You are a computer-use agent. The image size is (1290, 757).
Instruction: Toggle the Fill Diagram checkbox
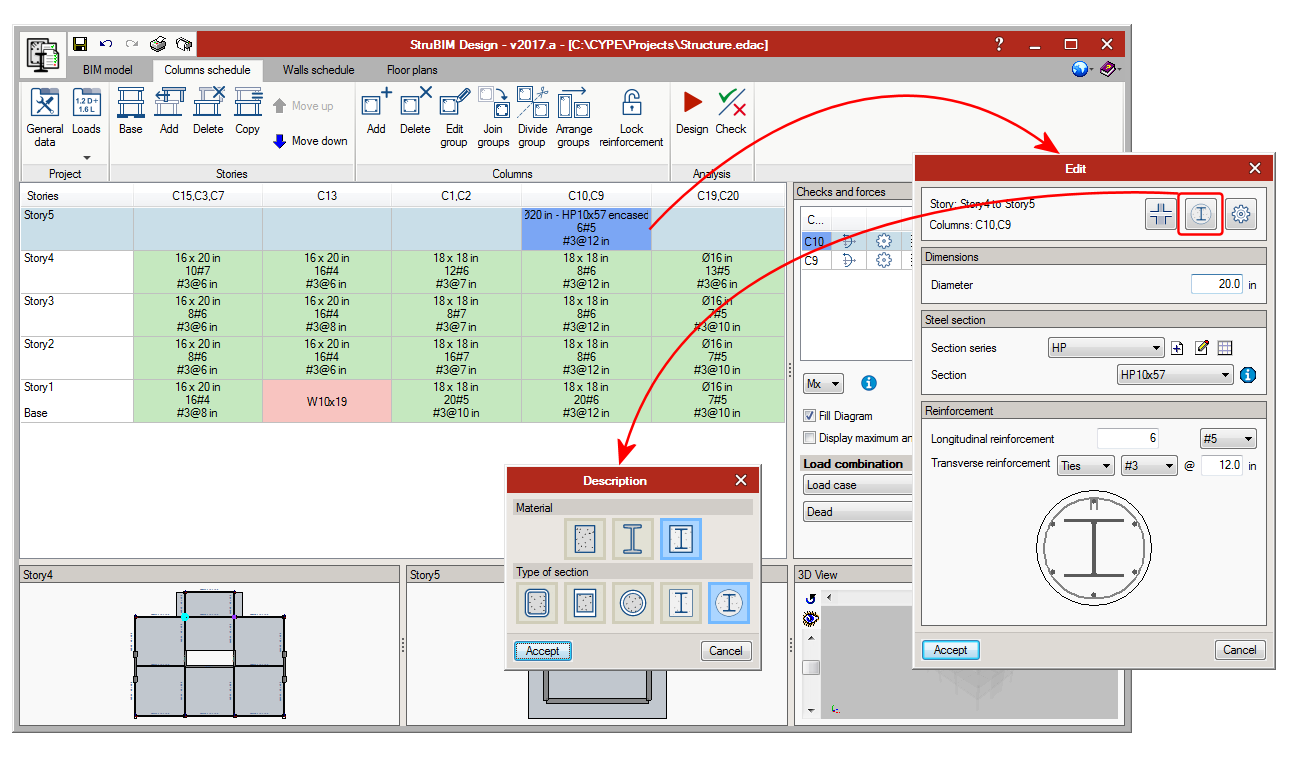click(x=811, y=416)
